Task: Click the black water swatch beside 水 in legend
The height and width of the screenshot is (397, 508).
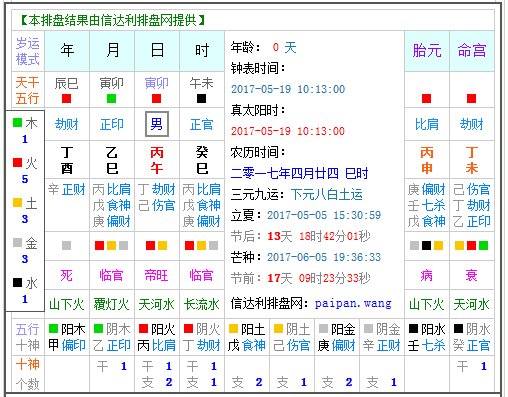Action: (17, 282)
